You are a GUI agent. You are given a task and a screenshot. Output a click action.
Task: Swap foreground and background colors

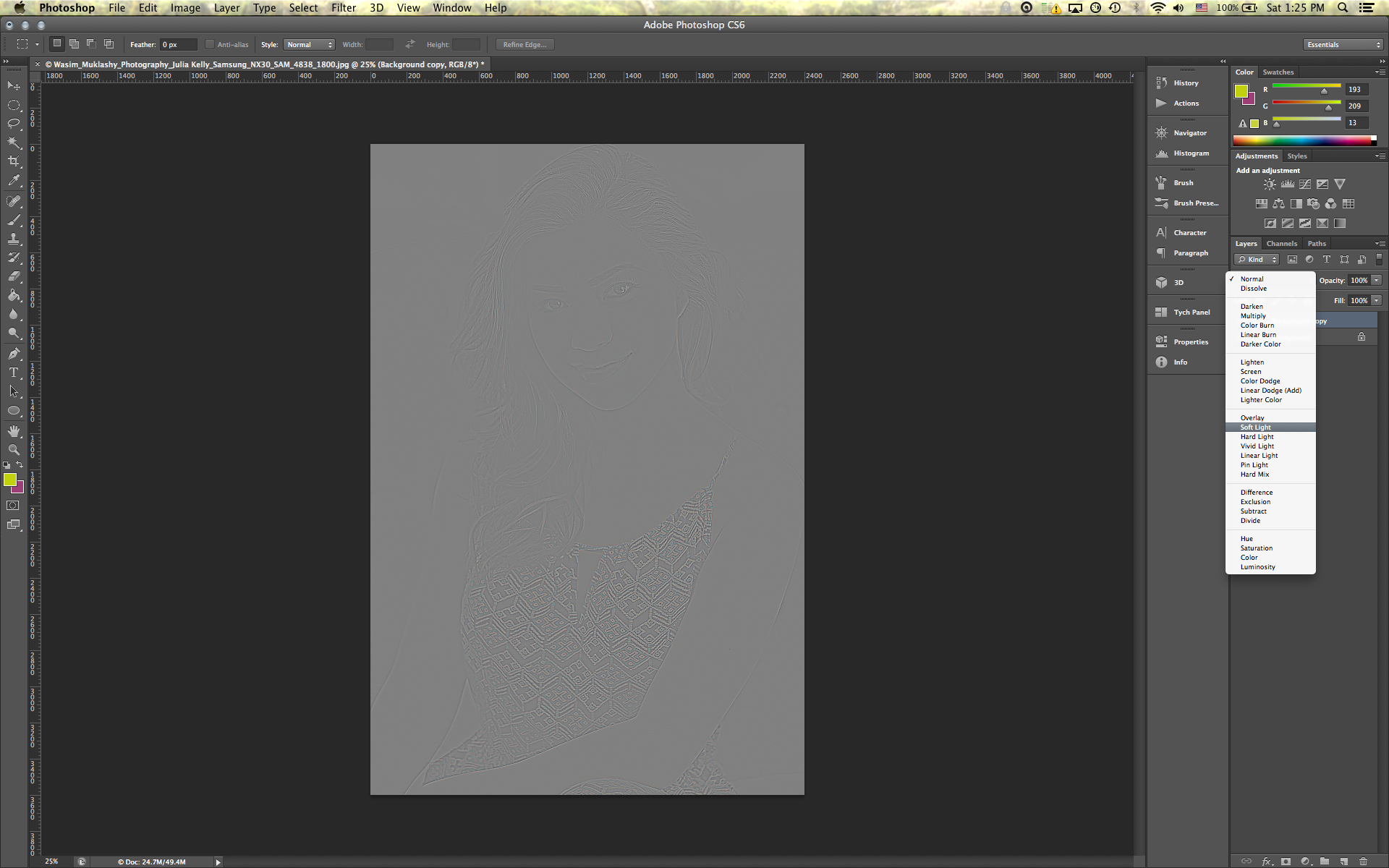20,465
